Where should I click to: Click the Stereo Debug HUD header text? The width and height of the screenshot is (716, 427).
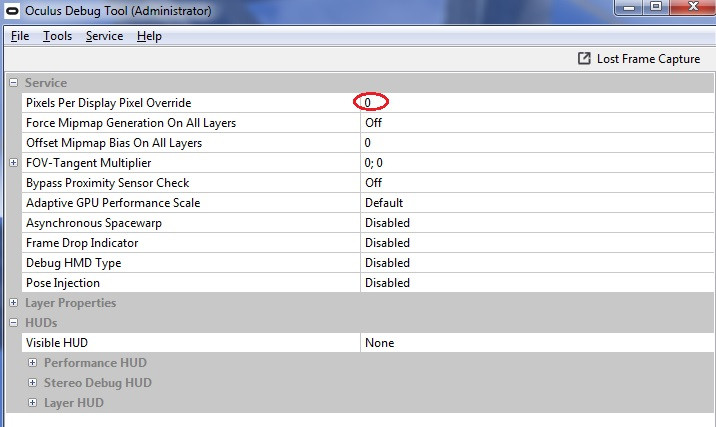click(x=97, y=383)
